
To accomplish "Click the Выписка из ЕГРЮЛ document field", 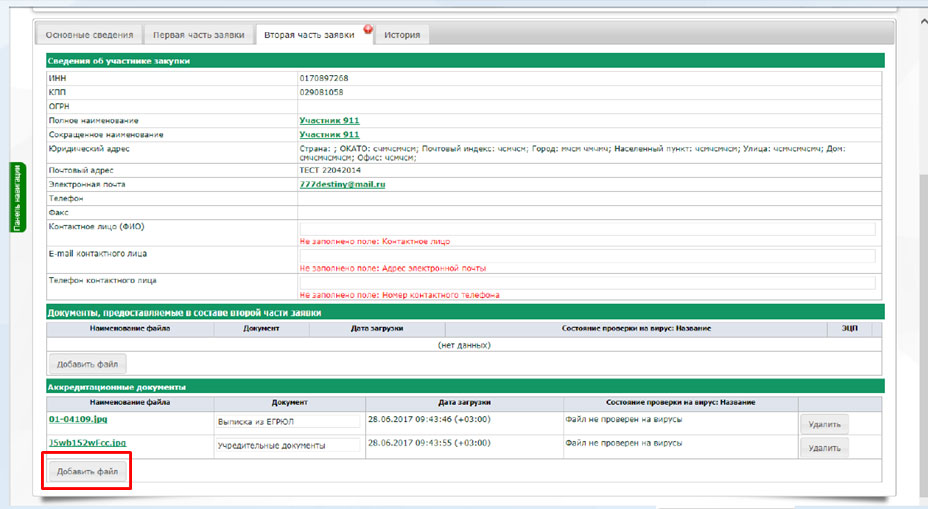I will [288, 422].
